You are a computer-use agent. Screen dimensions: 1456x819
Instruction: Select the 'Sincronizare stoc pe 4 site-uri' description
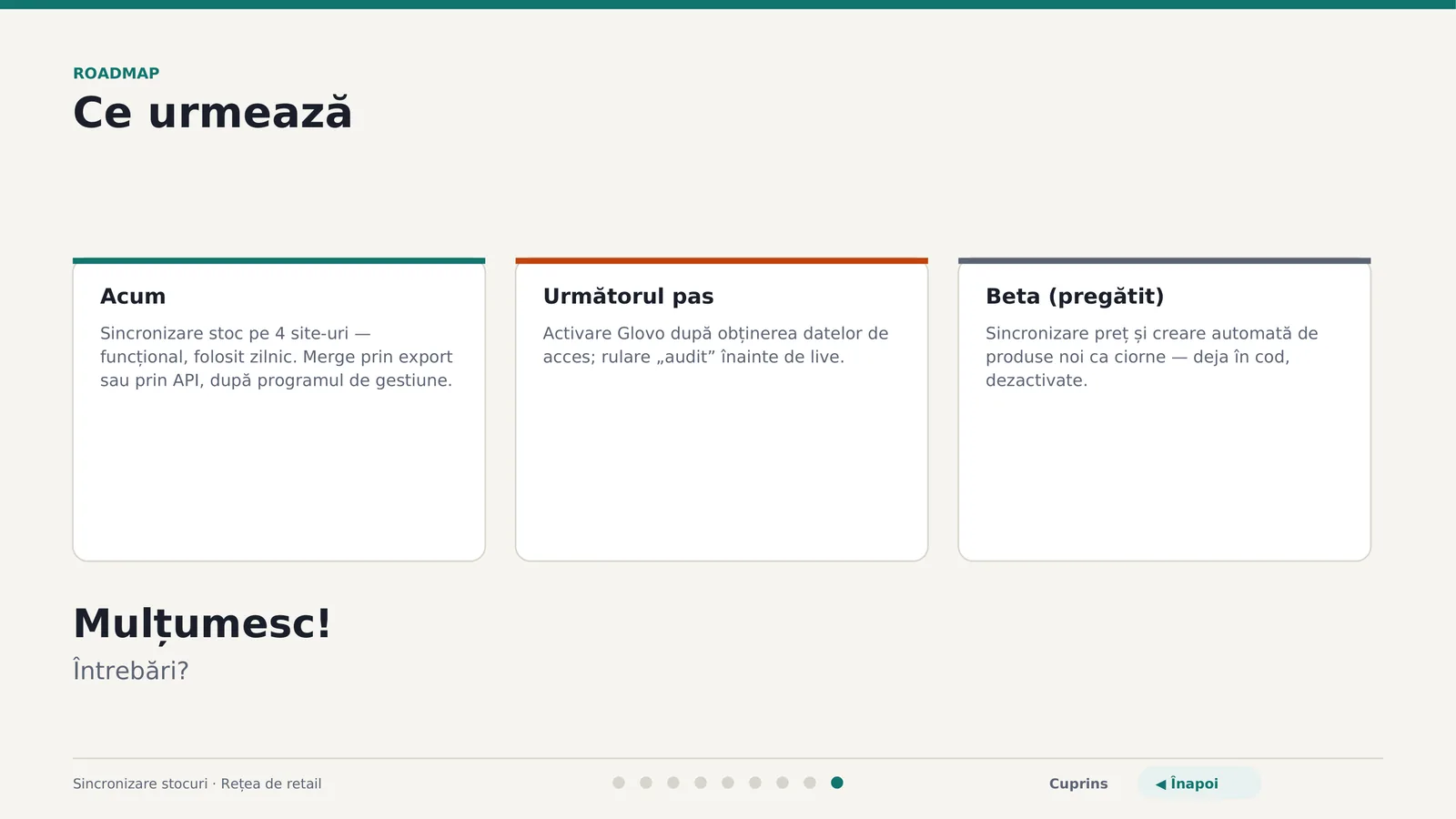(277, 357)
